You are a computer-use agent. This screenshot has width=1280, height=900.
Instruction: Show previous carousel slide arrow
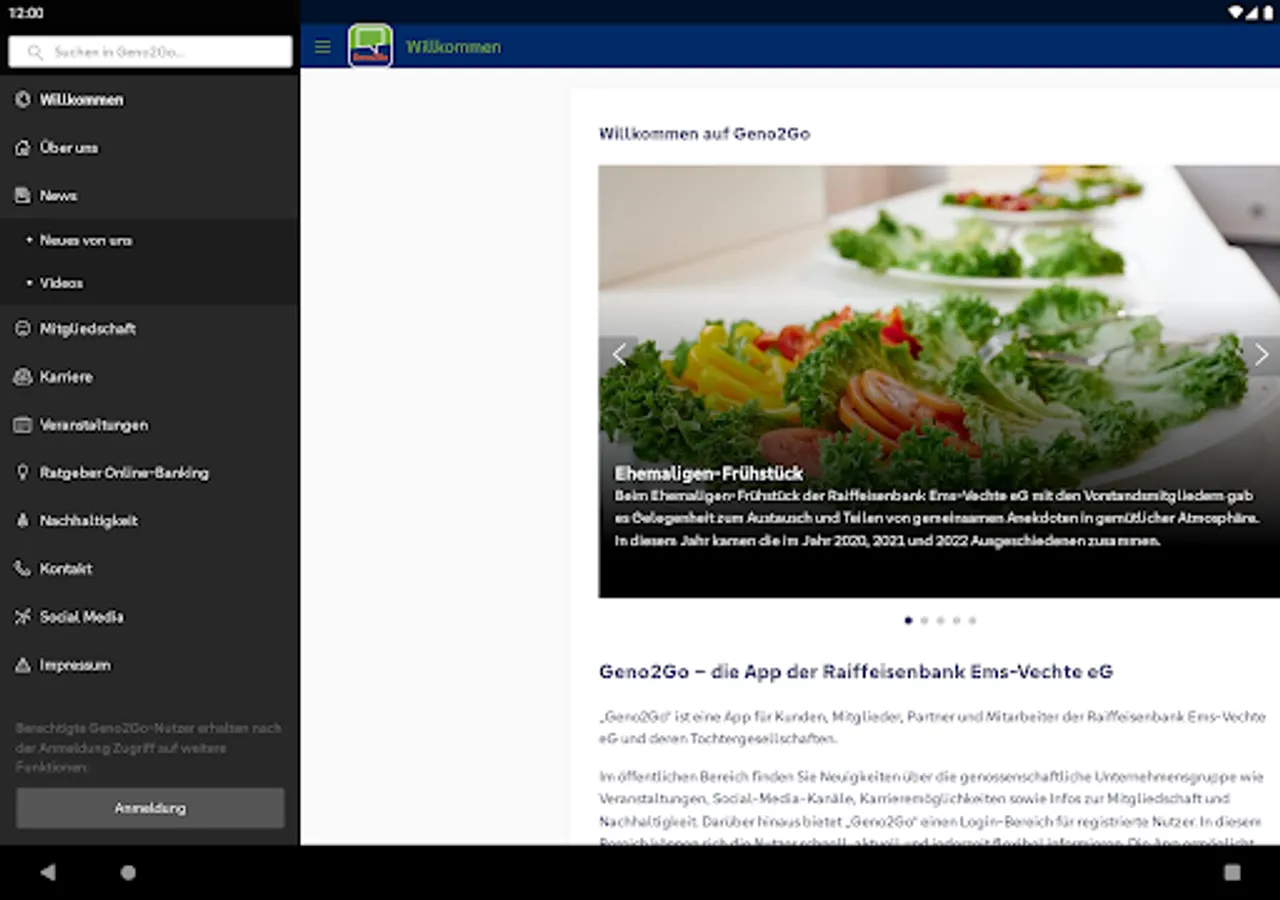click(619, 355)
